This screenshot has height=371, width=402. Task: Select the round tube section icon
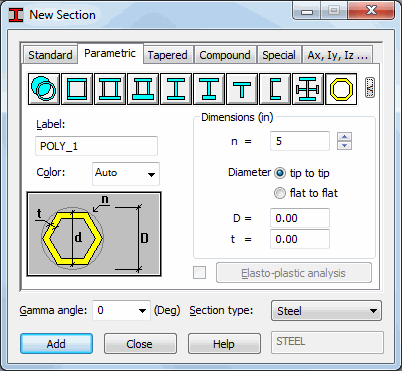(44, 89)
